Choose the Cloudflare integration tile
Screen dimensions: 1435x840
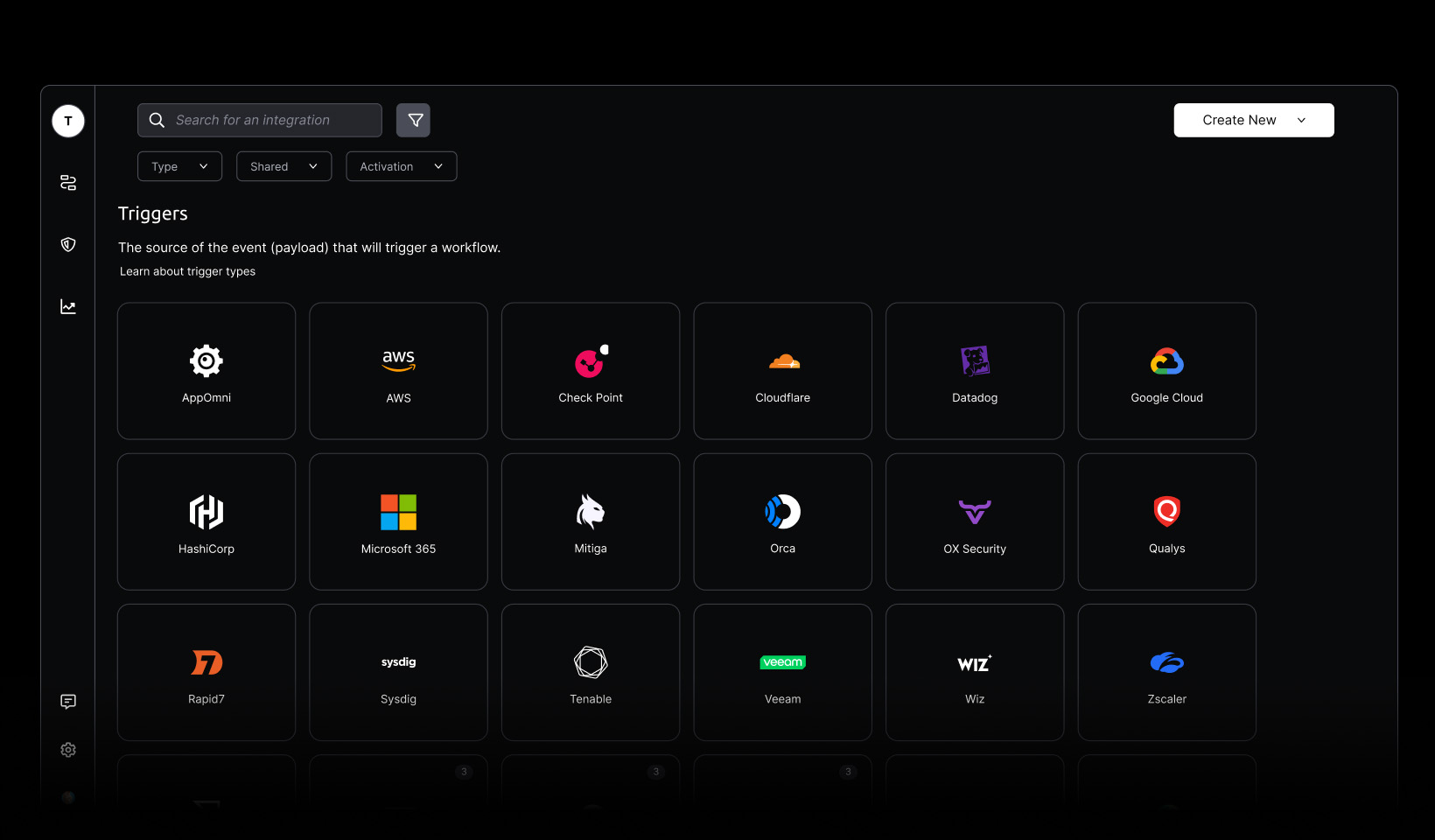782,371
